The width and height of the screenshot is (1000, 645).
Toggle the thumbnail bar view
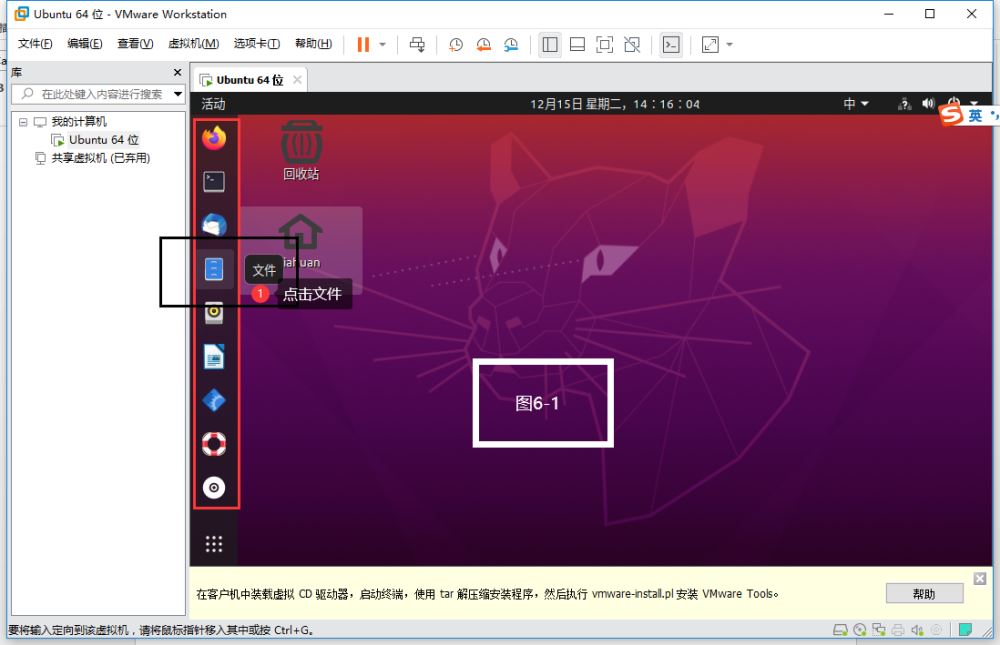pyautogui.click(x=577, y=45)
